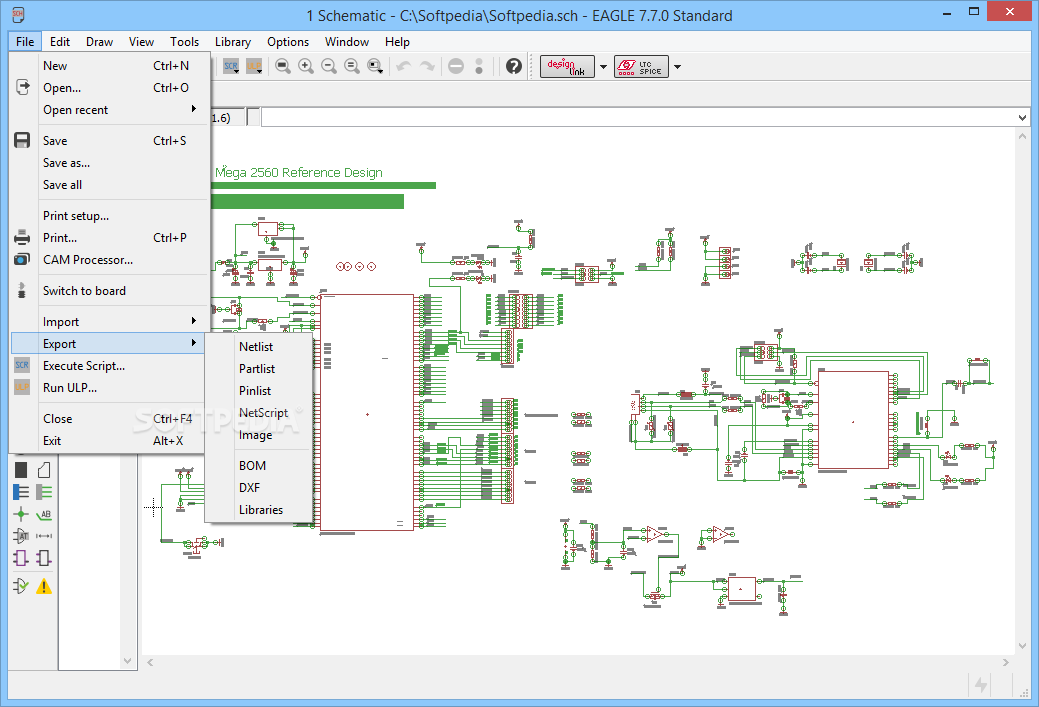Choose Run ULP... menu entry

click(x=107, y=388)
